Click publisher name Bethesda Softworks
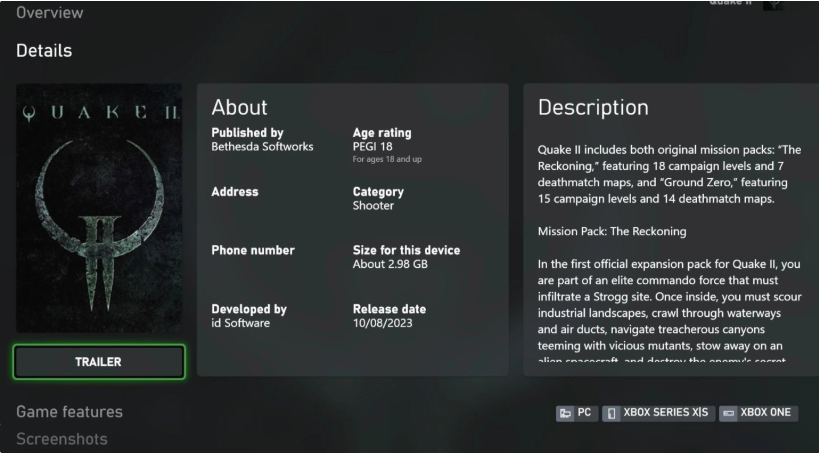The width and height of the screenshot is (819, 454). pos(262,147)
